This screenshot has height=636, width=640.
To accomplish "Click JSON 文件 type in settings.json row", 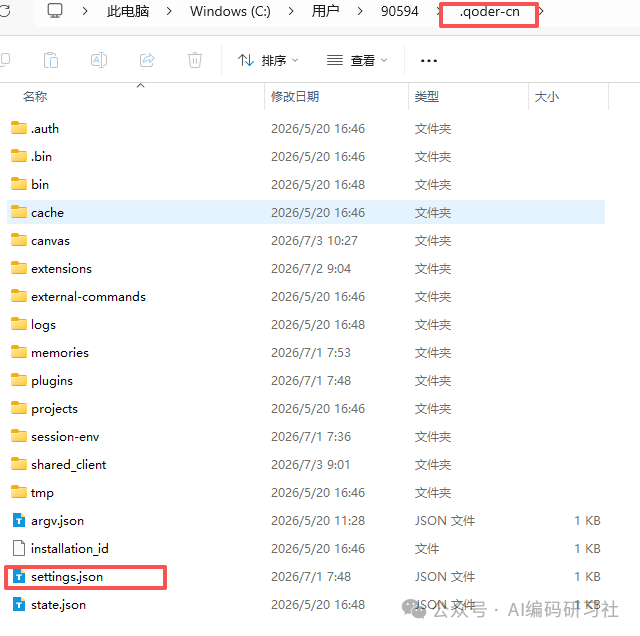I will 445,577.
